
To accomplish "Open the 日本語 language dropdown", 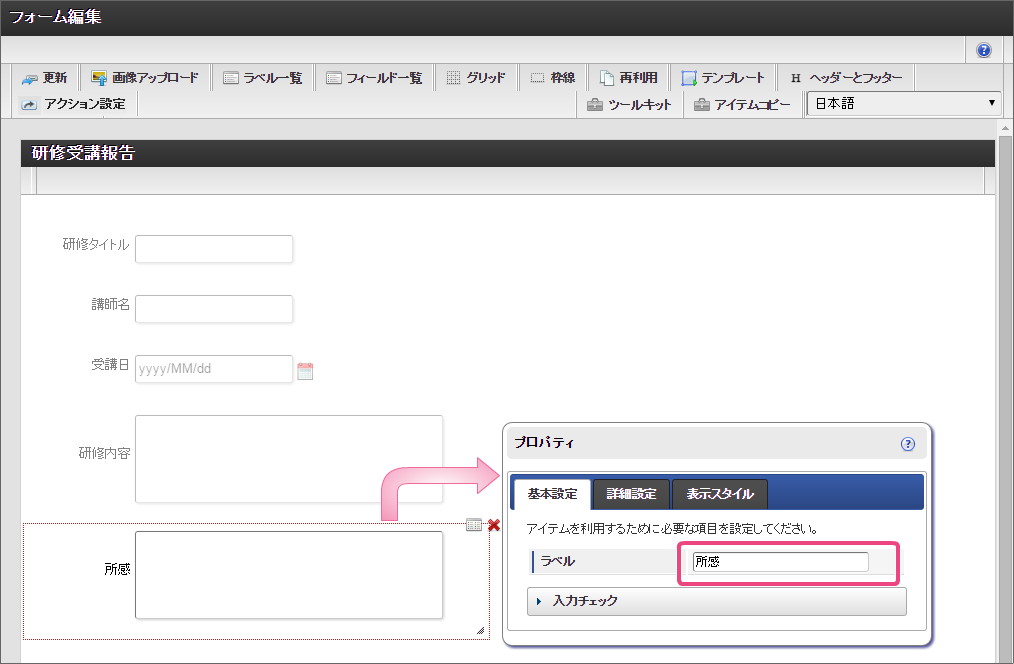I will (904, 104).
